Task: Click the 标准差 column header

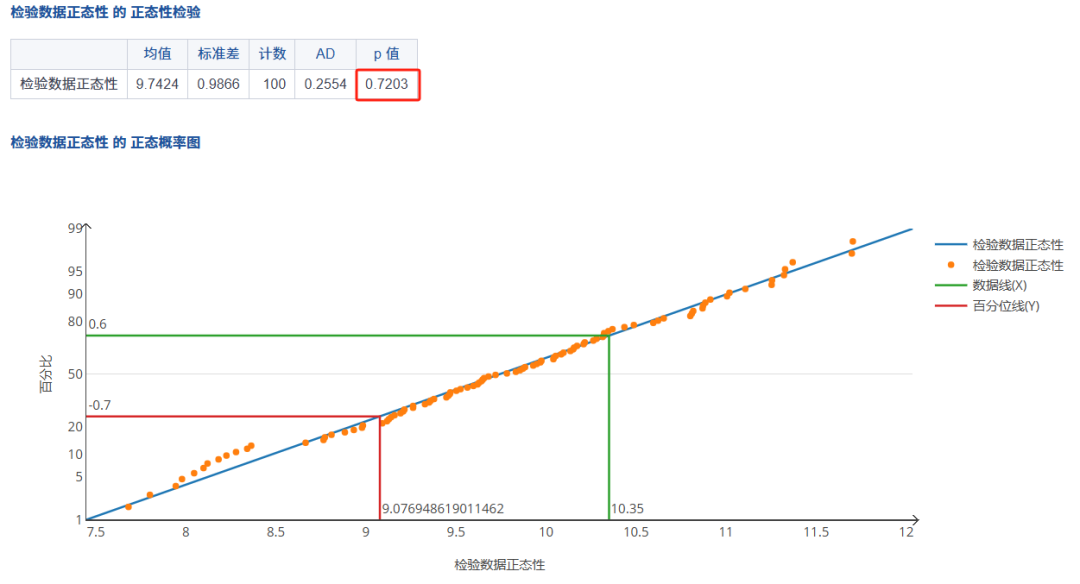Action: (217, 54)
